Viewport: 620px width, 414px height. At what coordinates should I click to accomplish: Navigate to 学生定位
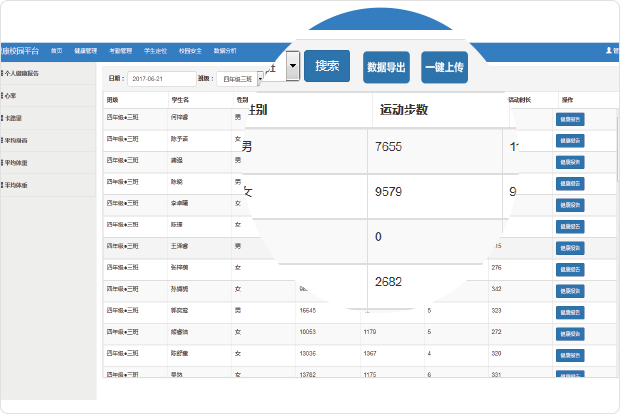[155, 50]
